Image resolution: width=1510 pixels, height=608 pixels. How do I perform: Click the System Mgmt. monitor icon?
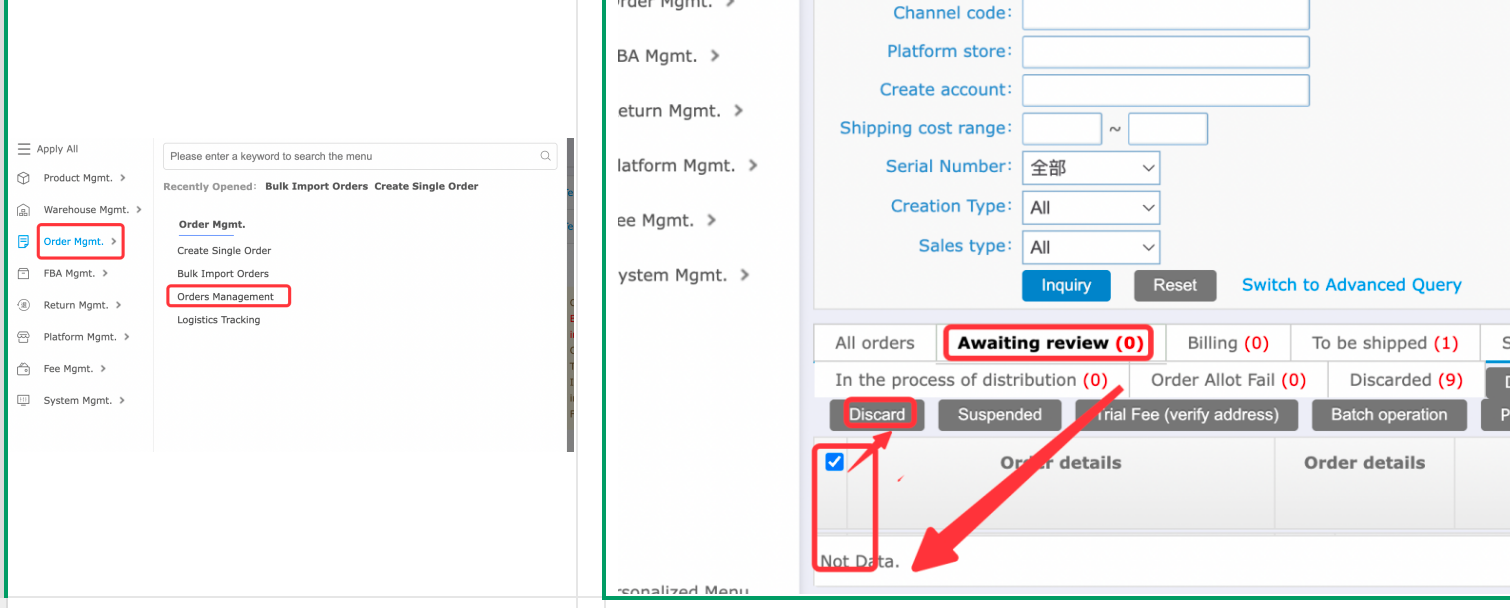click(24, 400)
